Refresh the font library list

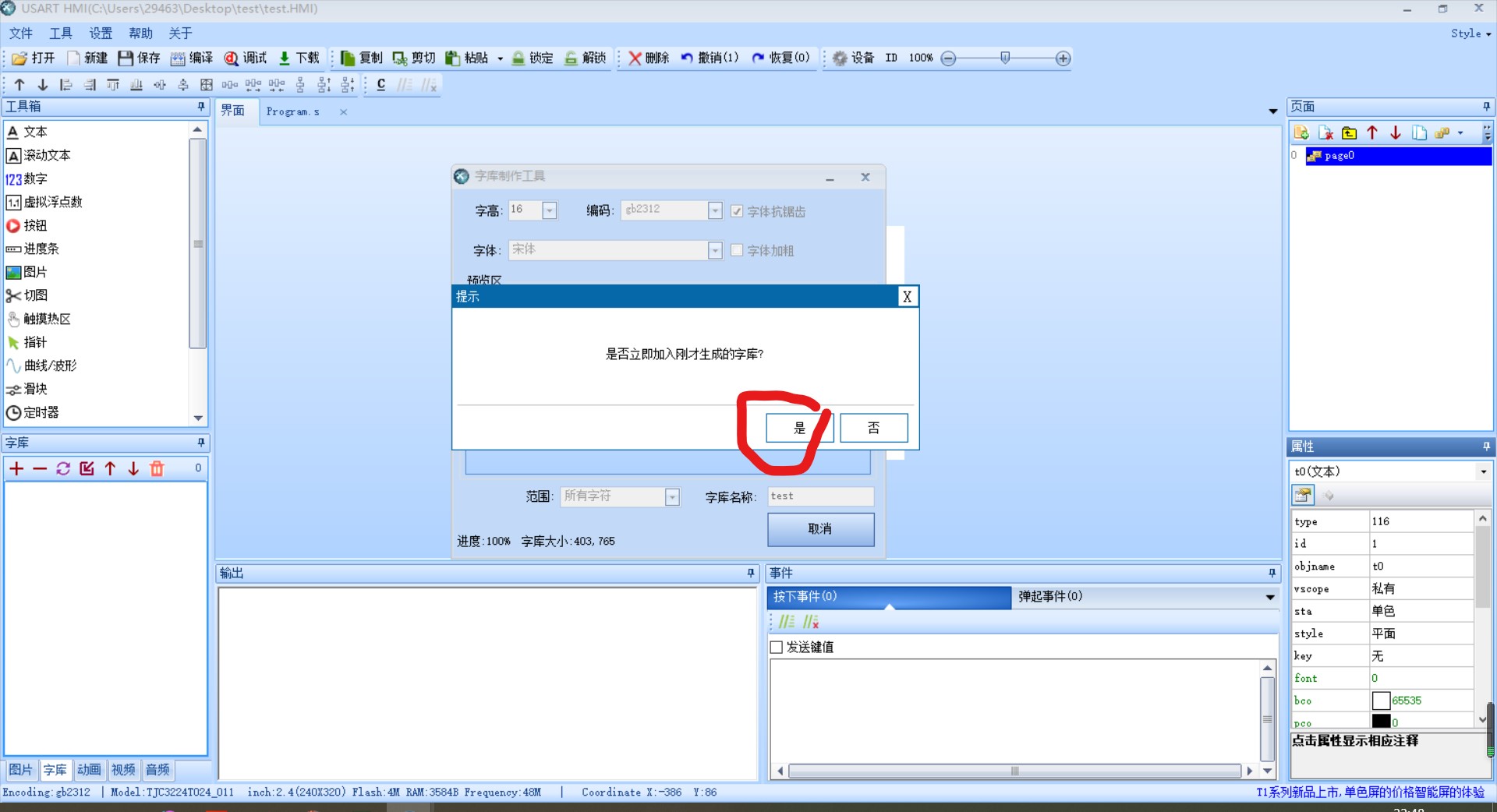(63, 468)
